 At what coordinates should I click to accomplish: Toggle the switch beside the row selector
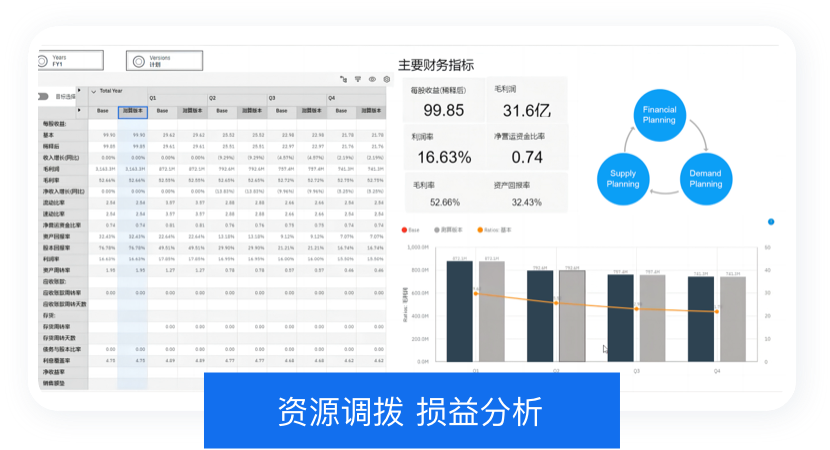tap(43, 96)
